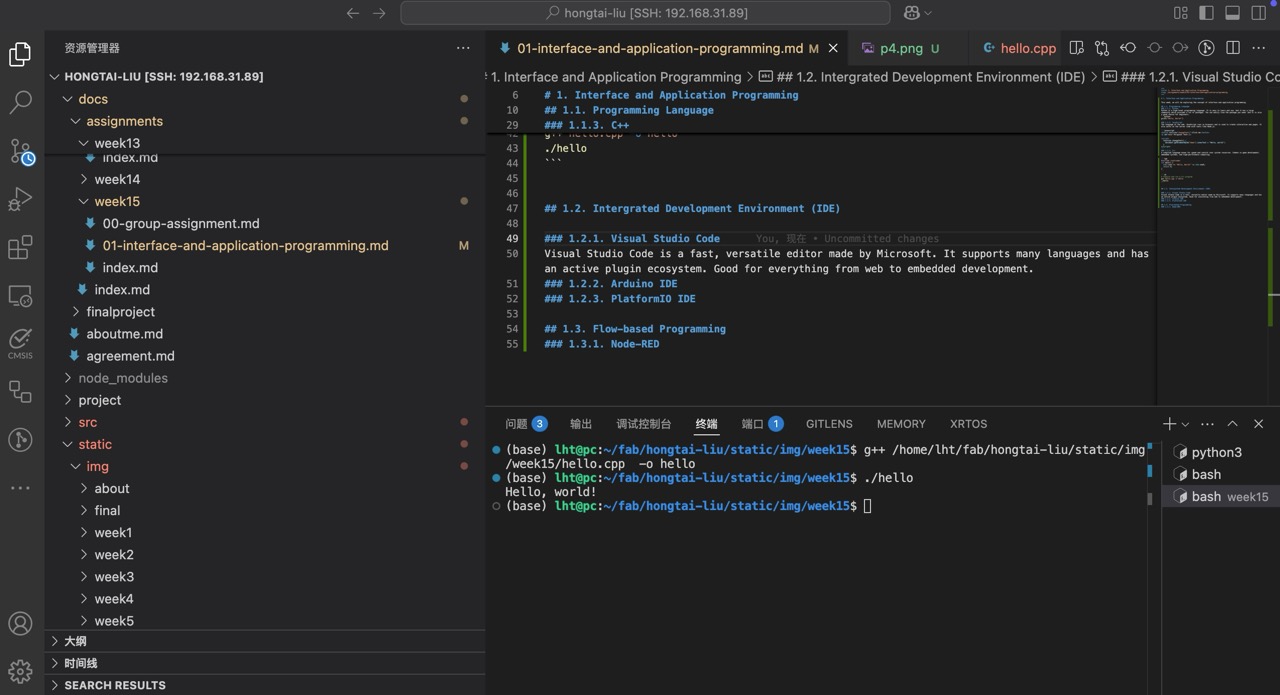
Task: Open the Git Graph icon in activity bar
Action: coord(20,440)
